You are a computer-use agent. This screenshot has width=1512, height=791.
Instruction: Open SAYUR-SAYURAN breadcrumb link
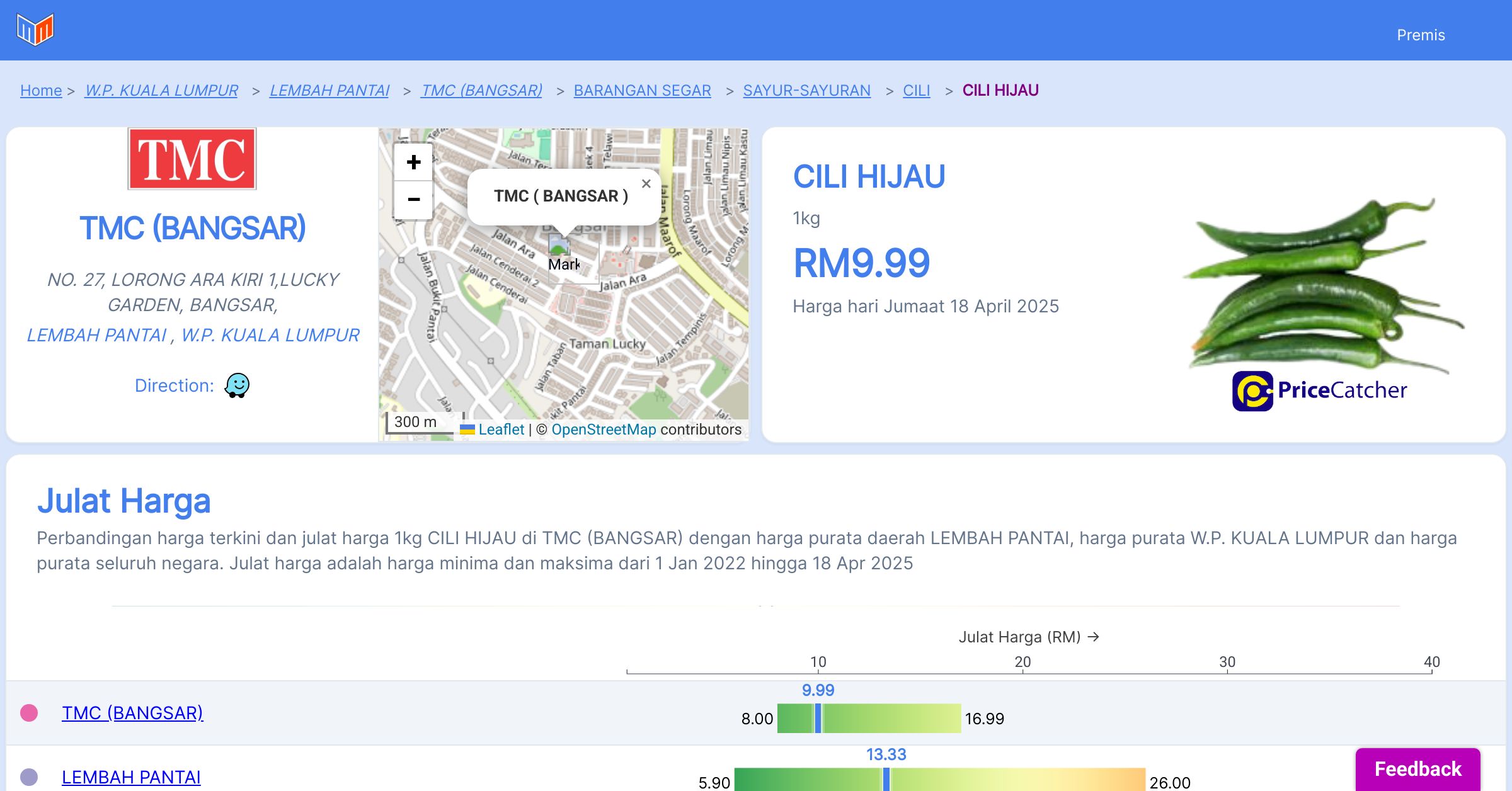tap(806, 91)
